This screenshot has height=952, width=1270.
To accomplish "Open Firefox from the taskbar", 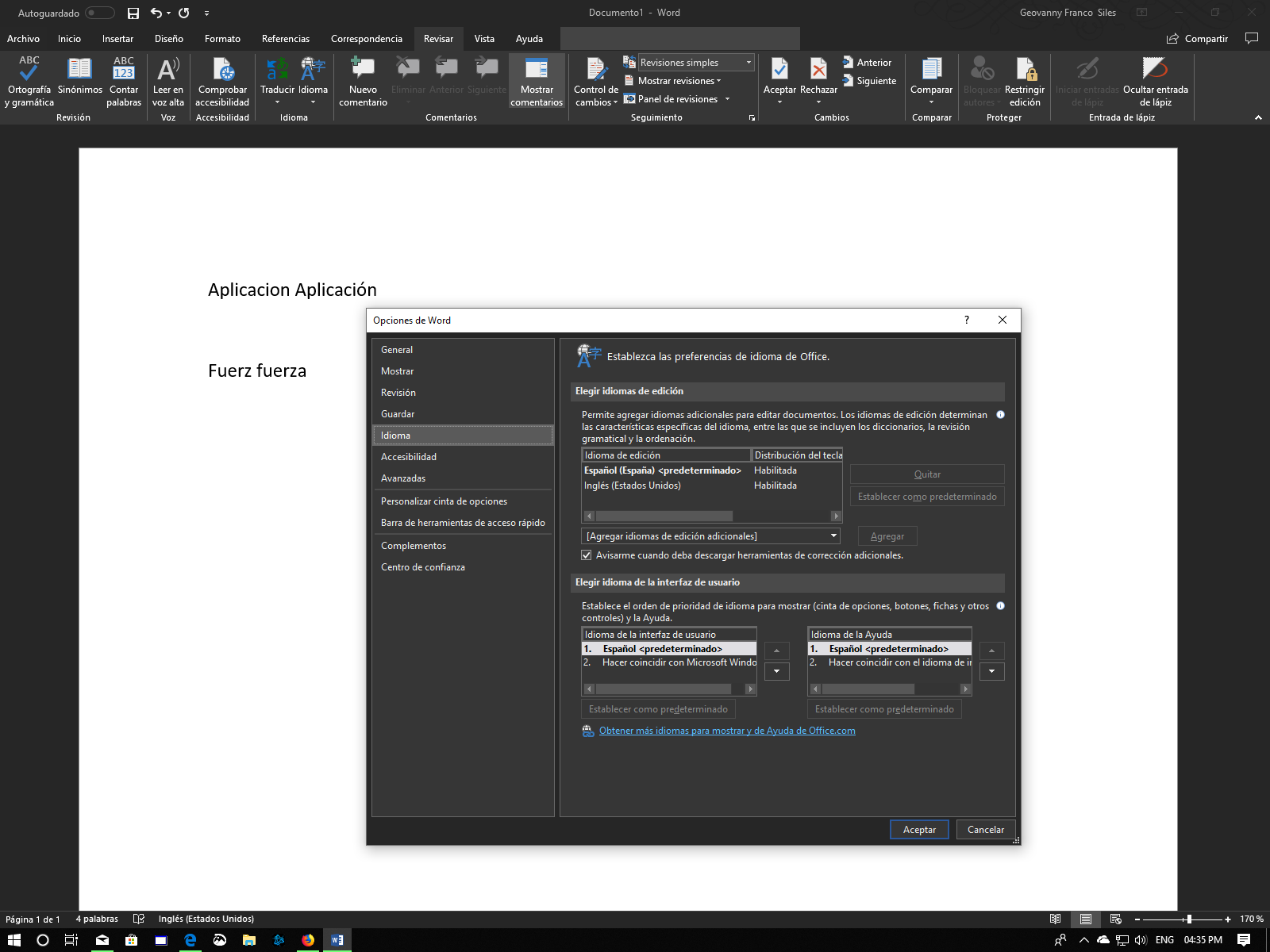I will [x=307, y=939].
